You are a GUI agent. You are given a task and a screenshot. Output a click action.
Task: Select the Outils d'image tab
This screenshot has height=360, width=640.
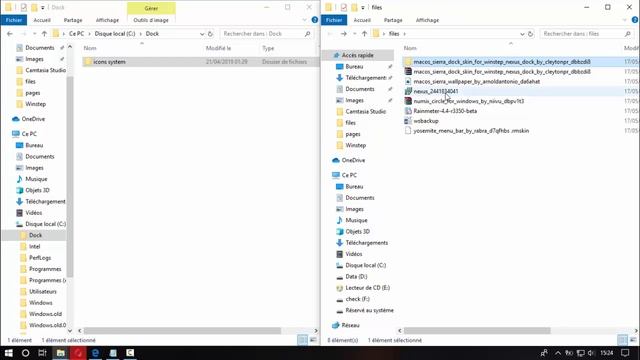coord(151,20)
